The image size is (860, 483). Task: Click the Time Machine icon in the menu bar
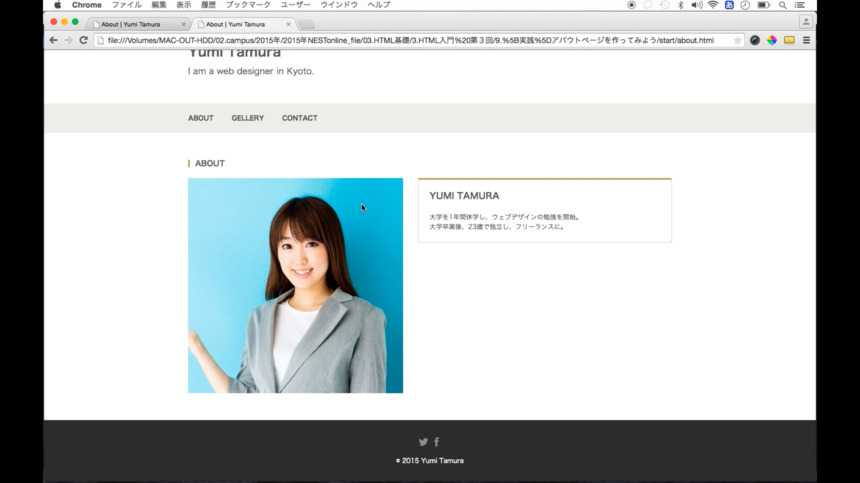[x=664, y=5]
